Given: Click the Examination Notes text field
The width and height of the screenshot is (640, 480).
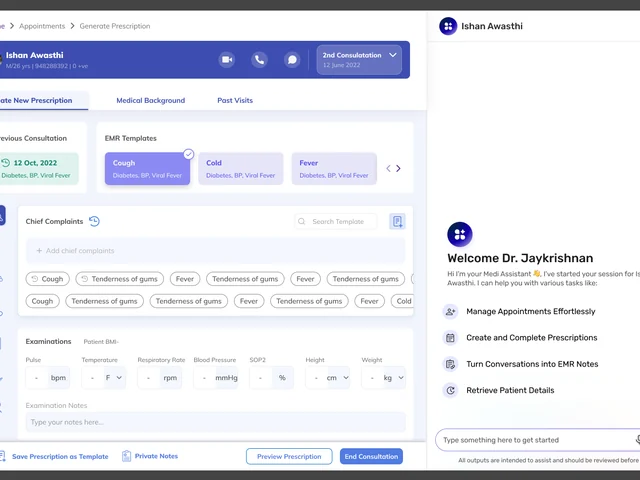Looking at the screenshot, I should pyautogui.click(x=216, y=422).
